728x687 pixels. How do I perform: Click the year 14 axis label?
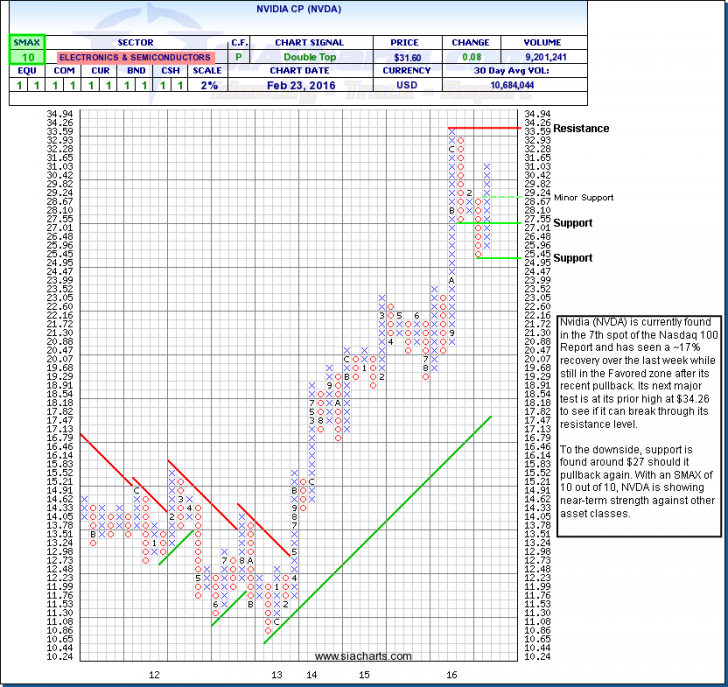point(313,676)
